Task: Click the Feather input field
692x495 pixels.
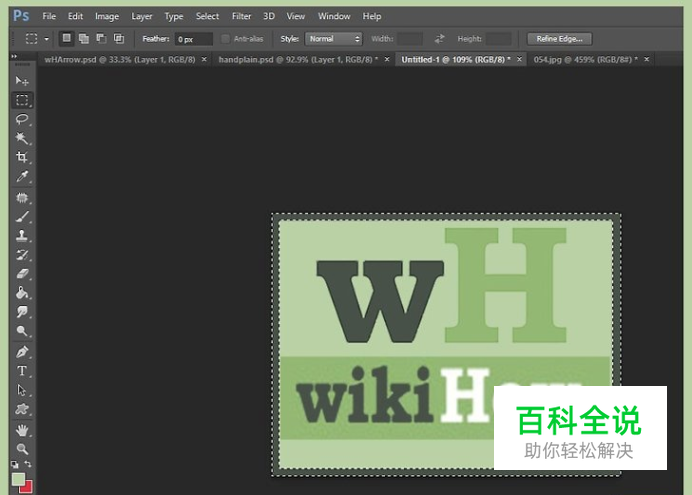Action: pyautogui.click(x=193, y=39)
